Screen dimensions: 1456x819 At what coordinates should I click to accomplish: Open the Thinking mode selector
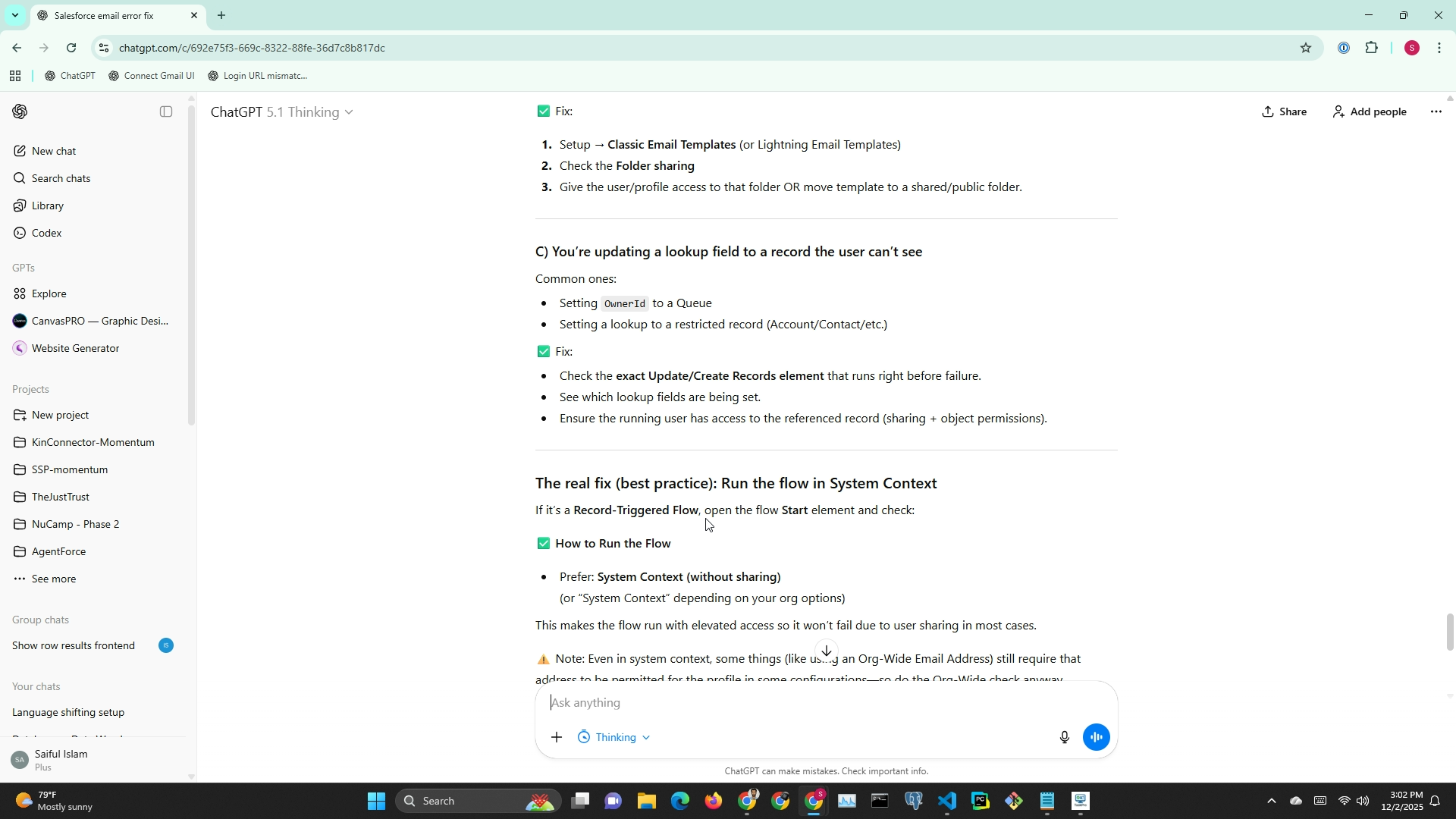pos(614,737)
